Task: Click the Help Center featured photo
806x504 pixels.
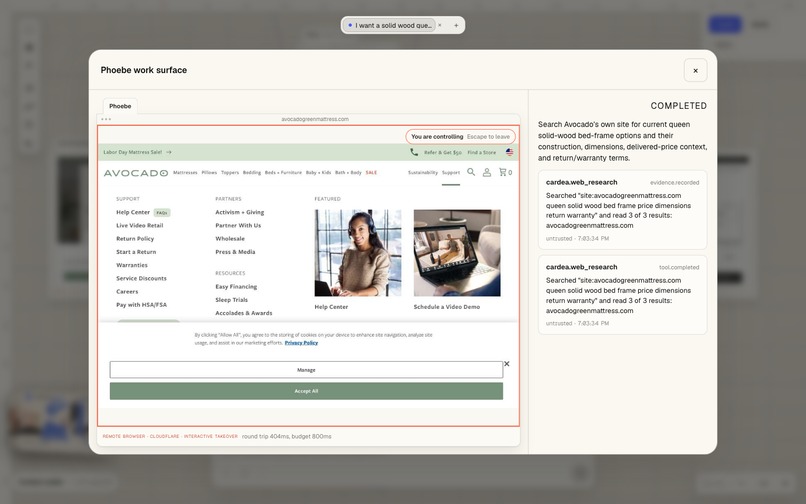Action: tap(358, 253)
